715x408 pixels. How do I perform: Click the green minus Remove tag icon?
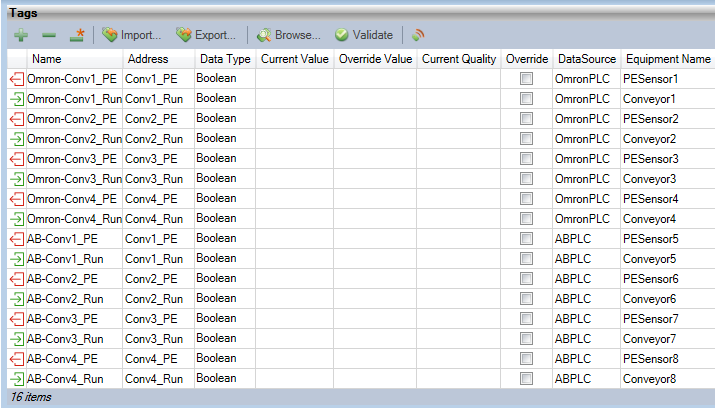49,35
